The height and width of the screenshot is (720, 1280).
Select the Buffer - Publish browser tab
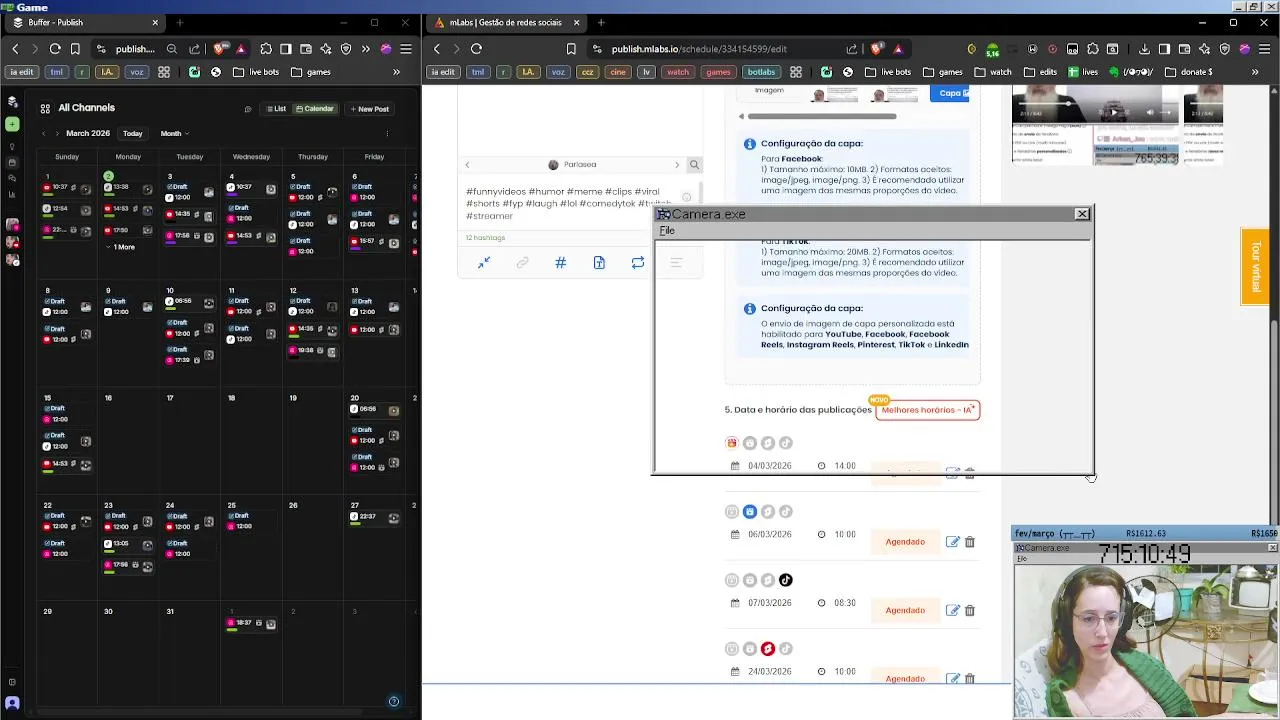click(x=84, y=22)
